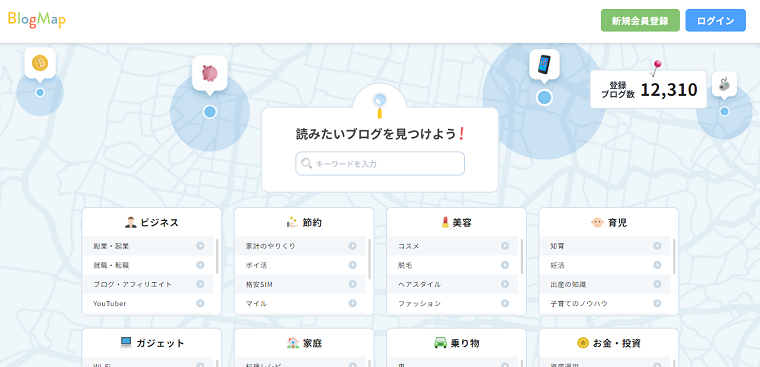Click the BlogMap logo
Screen dimensions: 760x367
[x=37, y=20]
